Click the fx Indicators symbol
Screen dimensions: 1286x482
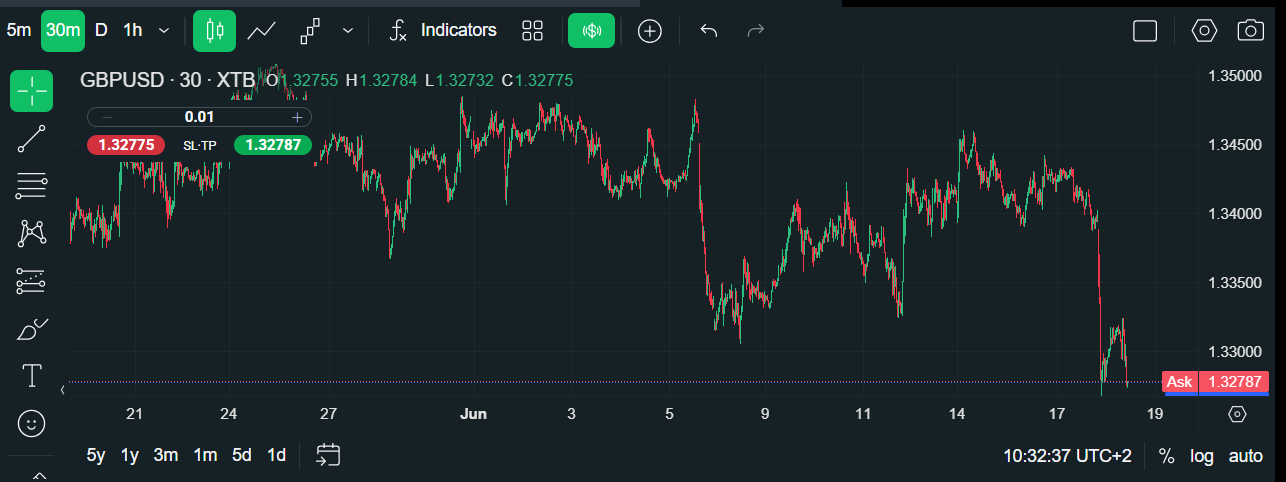click(x=398, y=31)
